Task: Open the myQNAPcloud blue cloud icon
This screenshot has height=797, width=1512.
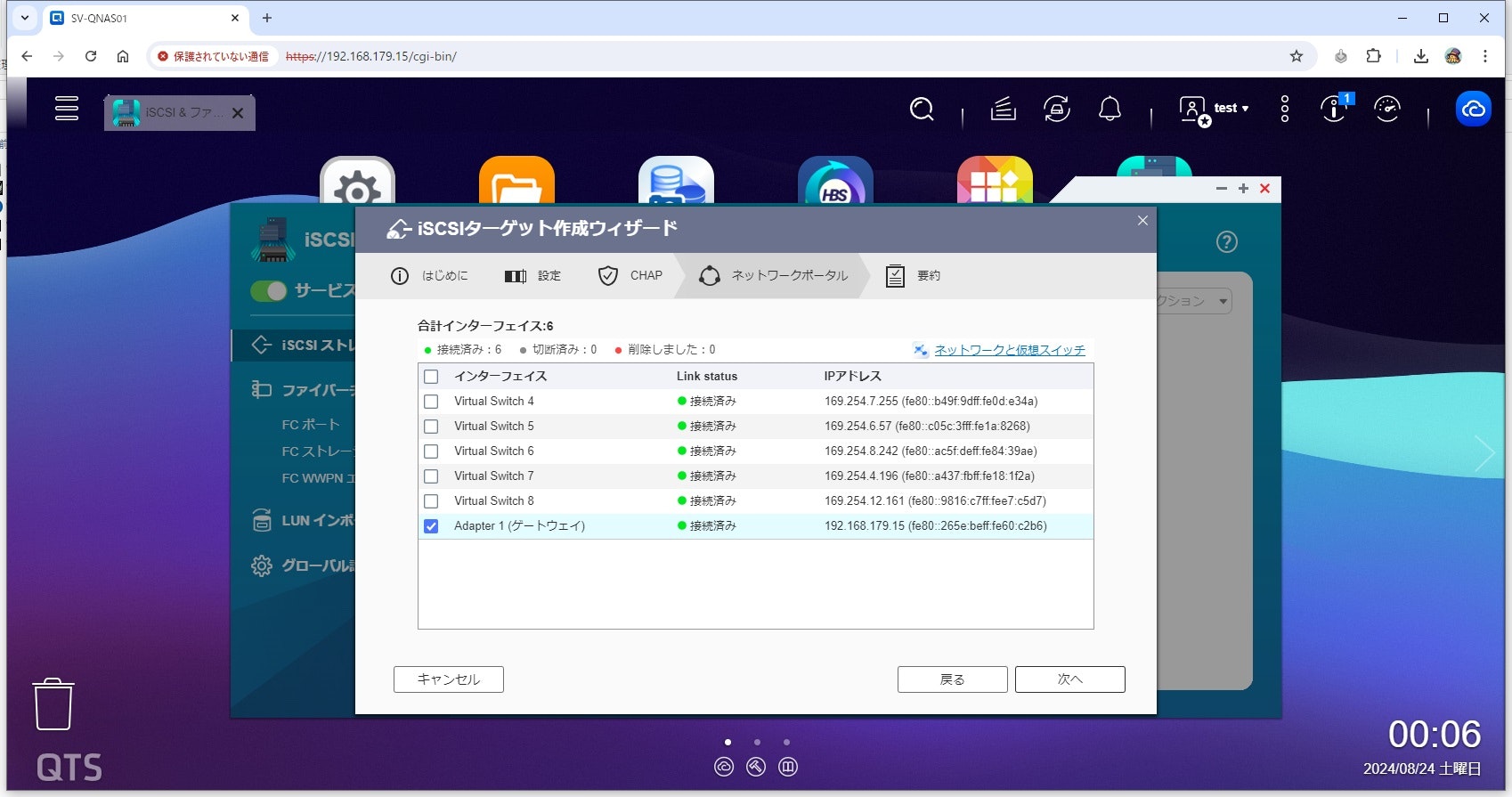Action: (1474, 110)
